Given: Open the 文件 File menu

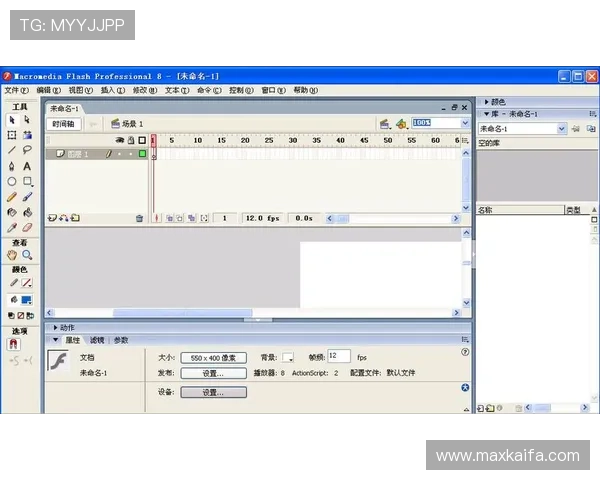Looking at the screenshot, I should point(16,90).
